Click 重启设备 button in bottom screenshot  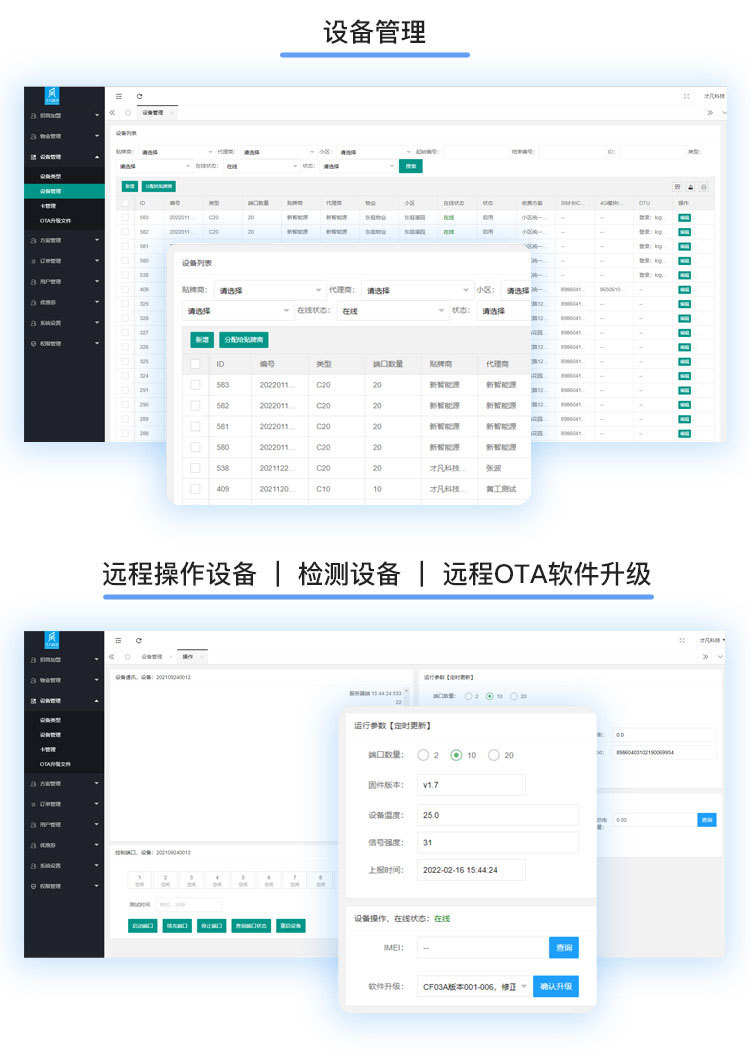click(291, 925)
